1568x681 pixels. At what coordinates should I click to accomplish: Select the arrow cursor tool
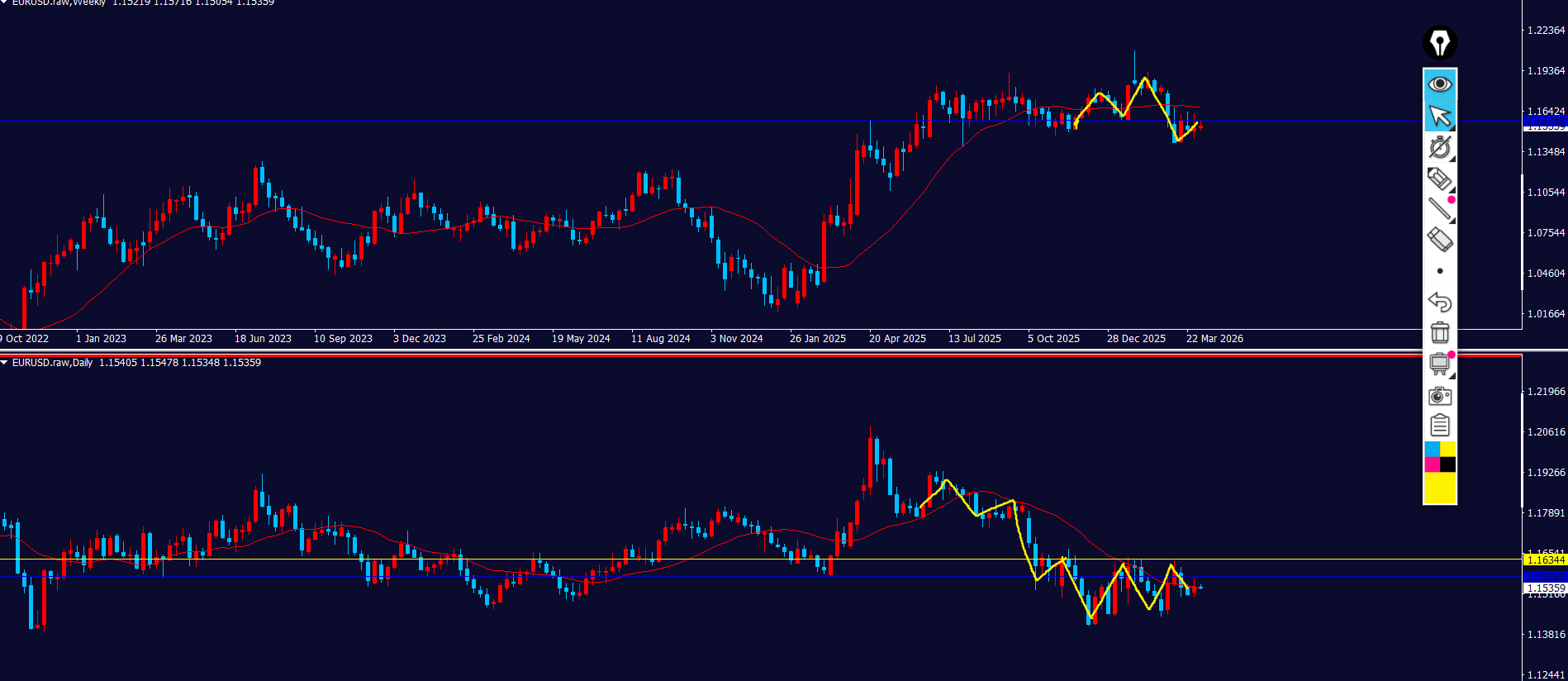pyautogui.click(x=1439, y=116)
